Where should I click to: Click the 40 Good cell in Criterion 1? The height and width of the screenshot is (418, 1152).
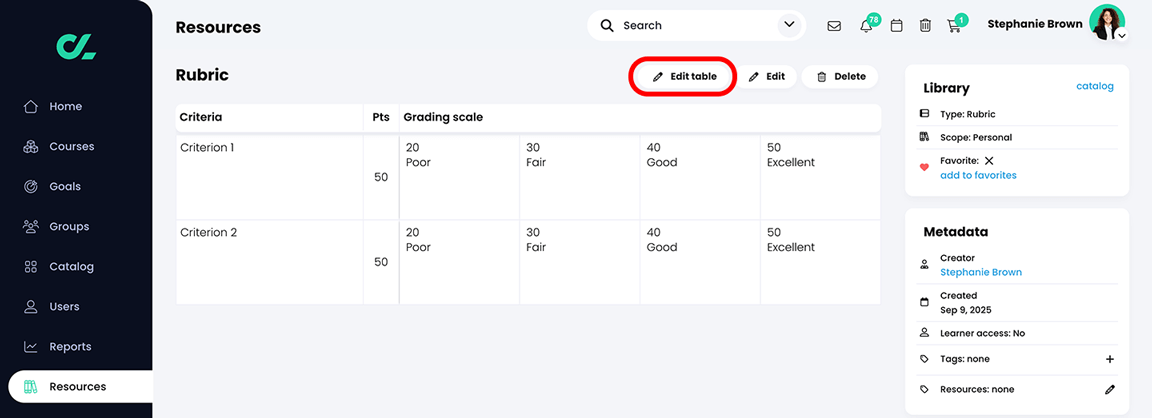(x=700, y=177)
